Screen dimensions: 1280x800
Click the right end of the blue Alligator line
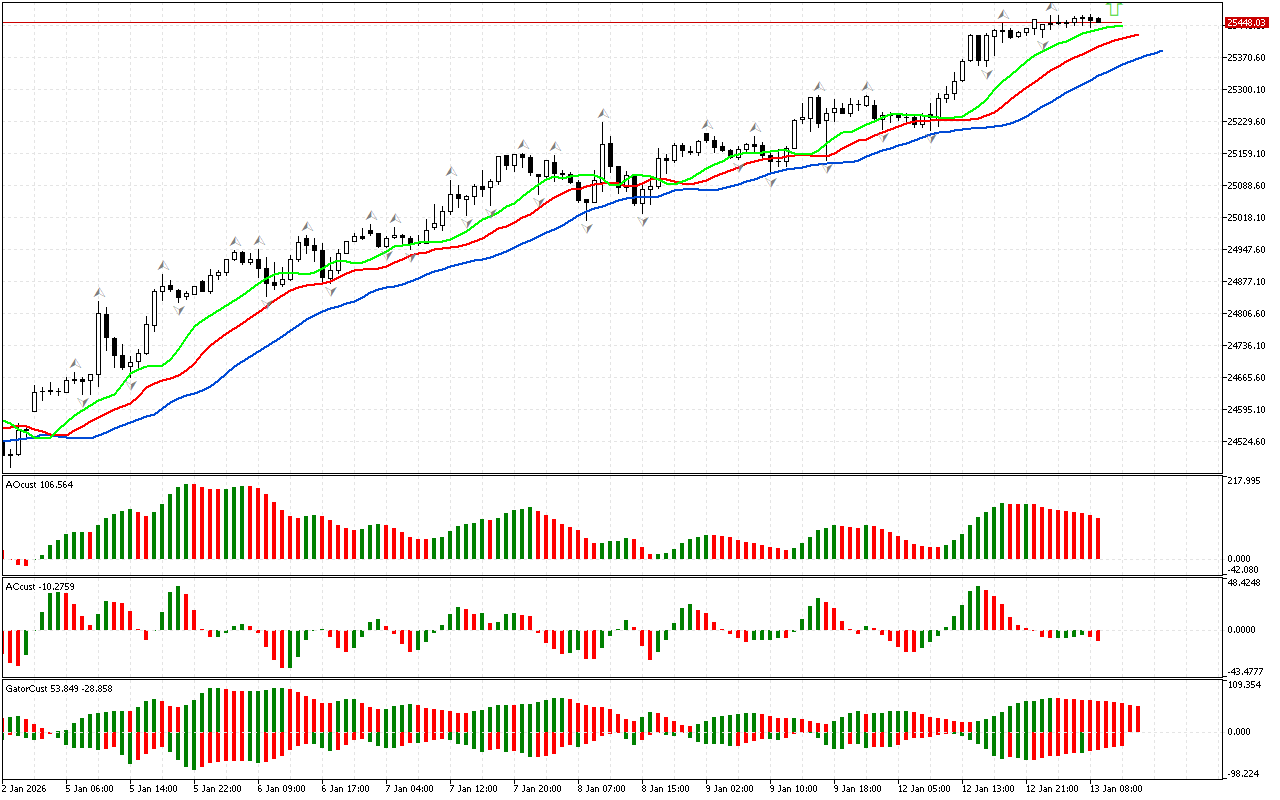pyautogui.click(x=1159, y=51)
